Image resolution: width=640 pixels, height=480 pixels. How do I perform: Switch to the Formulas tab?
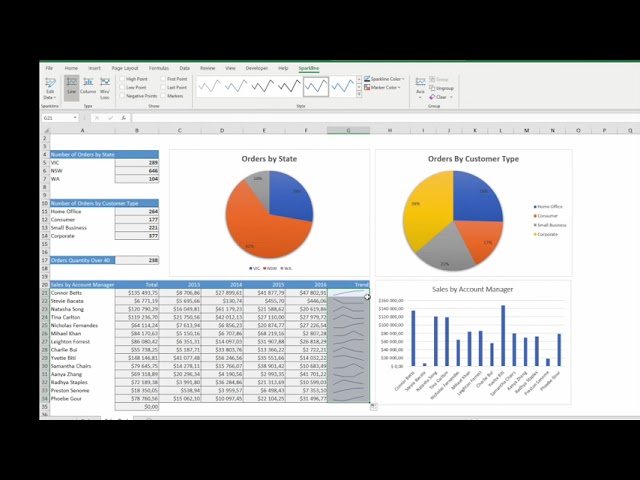[x=159, y=68]
